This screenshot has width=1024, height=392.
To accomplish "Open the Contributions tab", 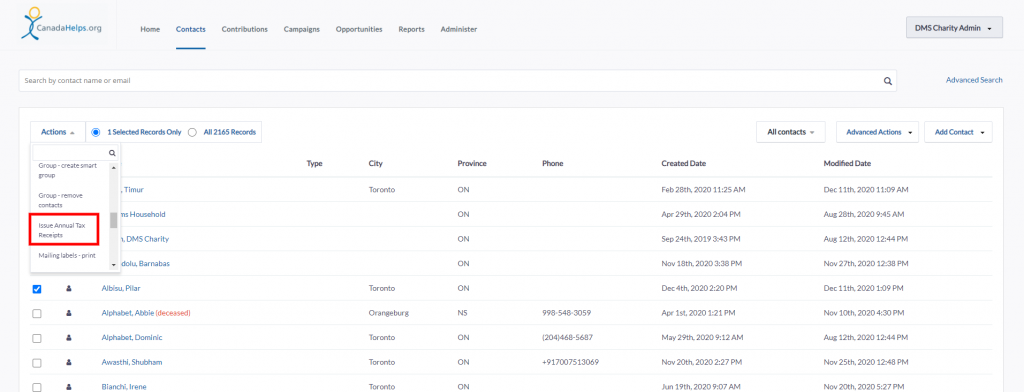I will click(x=244, y=29).
